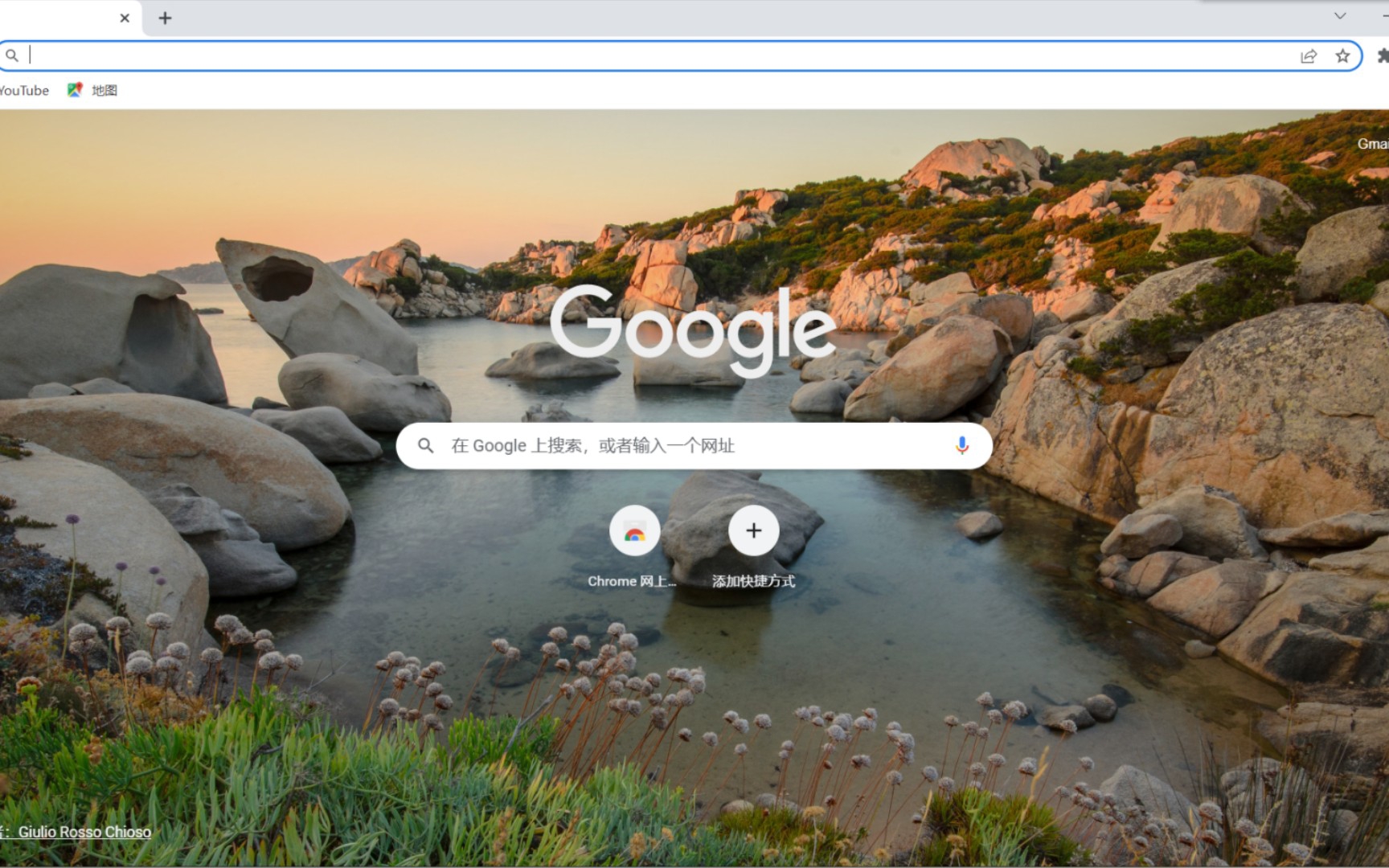The height and width of the screenshot is (868, 1389).
Task: Click the Google search box
Action: pyautogui.click(x=694, y=446)
